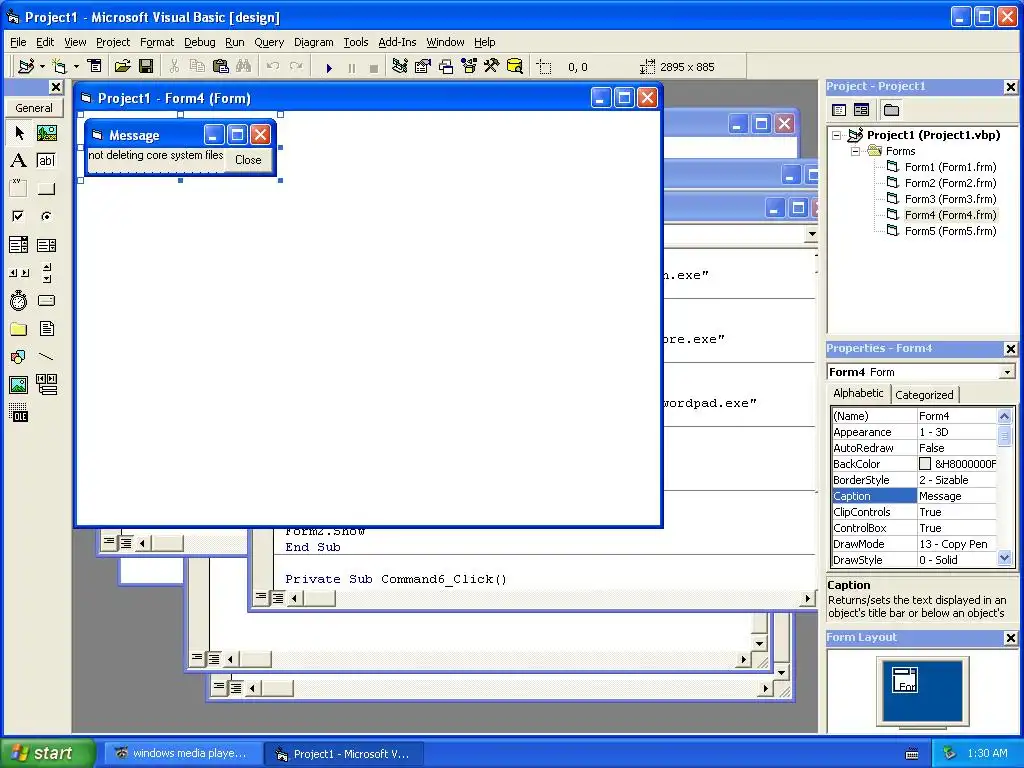Switch to the Categorized properties tab
The image size is (1024, 768).
click(924, 395)
